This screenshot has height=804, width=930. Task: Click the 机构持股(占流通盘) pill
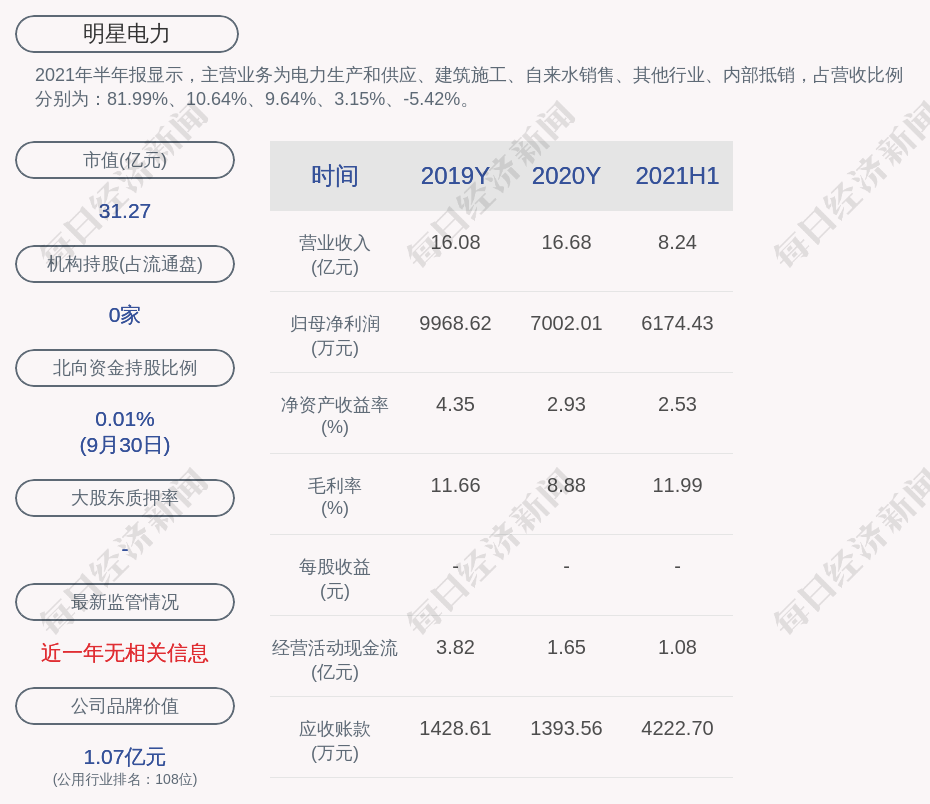[x=125, y=264]
